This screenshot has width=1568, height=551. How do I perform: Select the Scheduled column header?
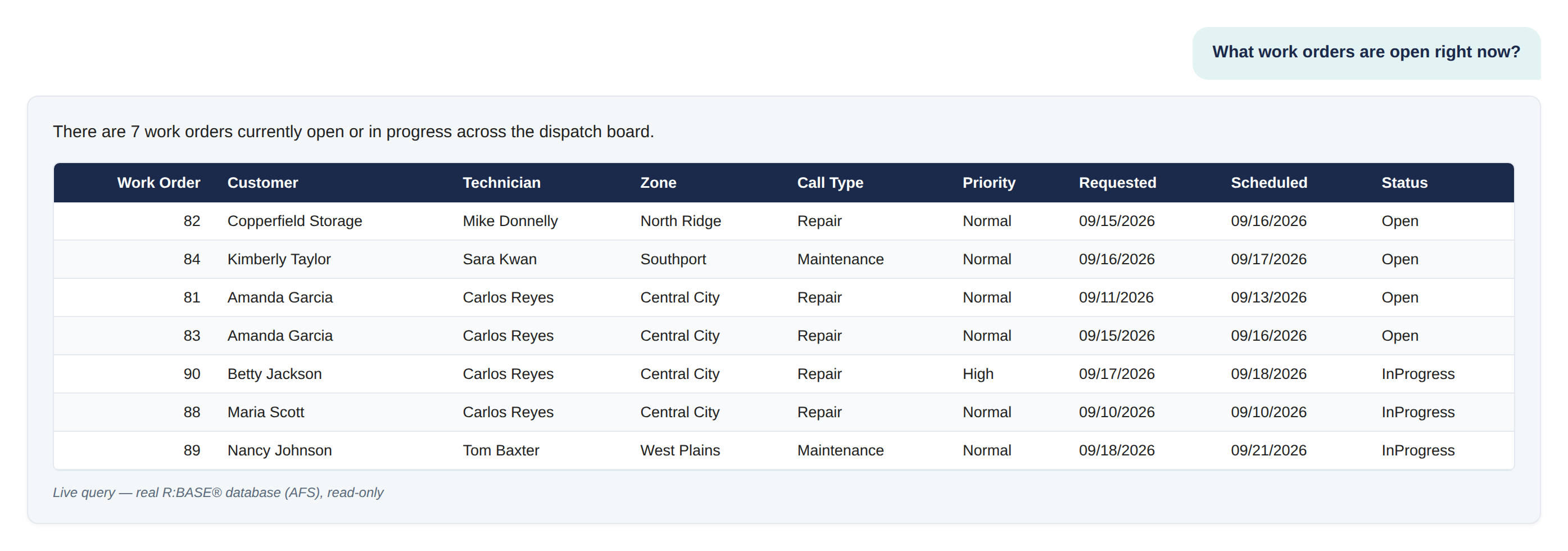(x=1268, y=183)
